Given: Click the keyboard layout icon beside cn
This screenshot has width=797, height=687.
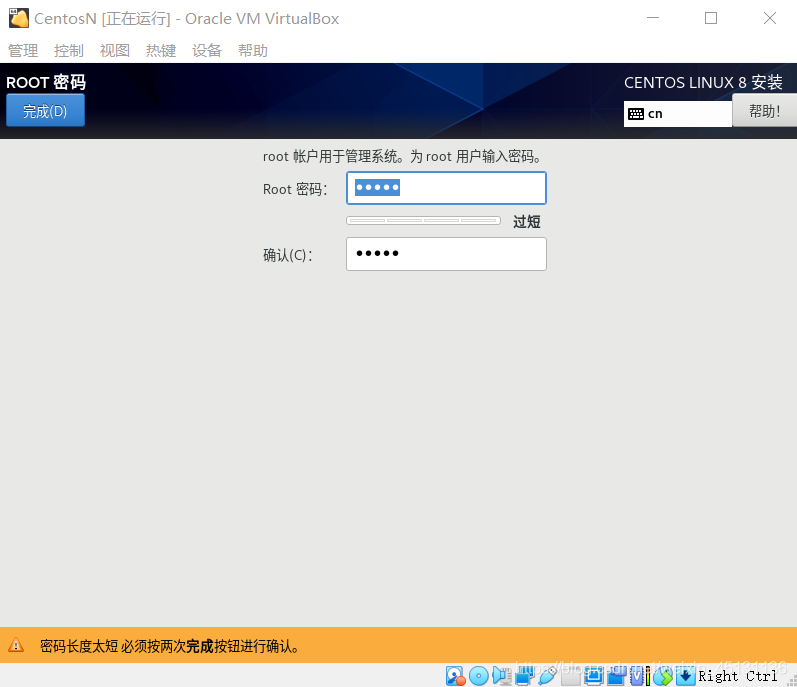Looking at the screenshot, I should (x=636, y=114).
